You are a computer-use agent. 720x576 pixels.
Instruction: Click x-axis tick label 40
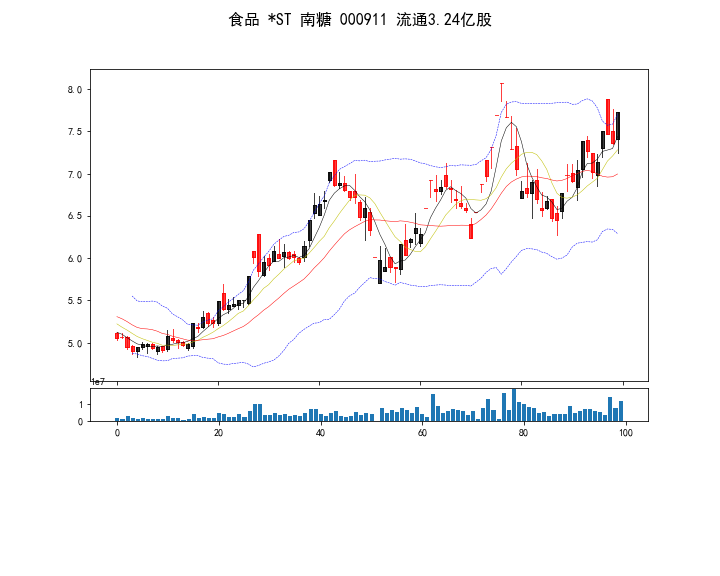point(320,434)
